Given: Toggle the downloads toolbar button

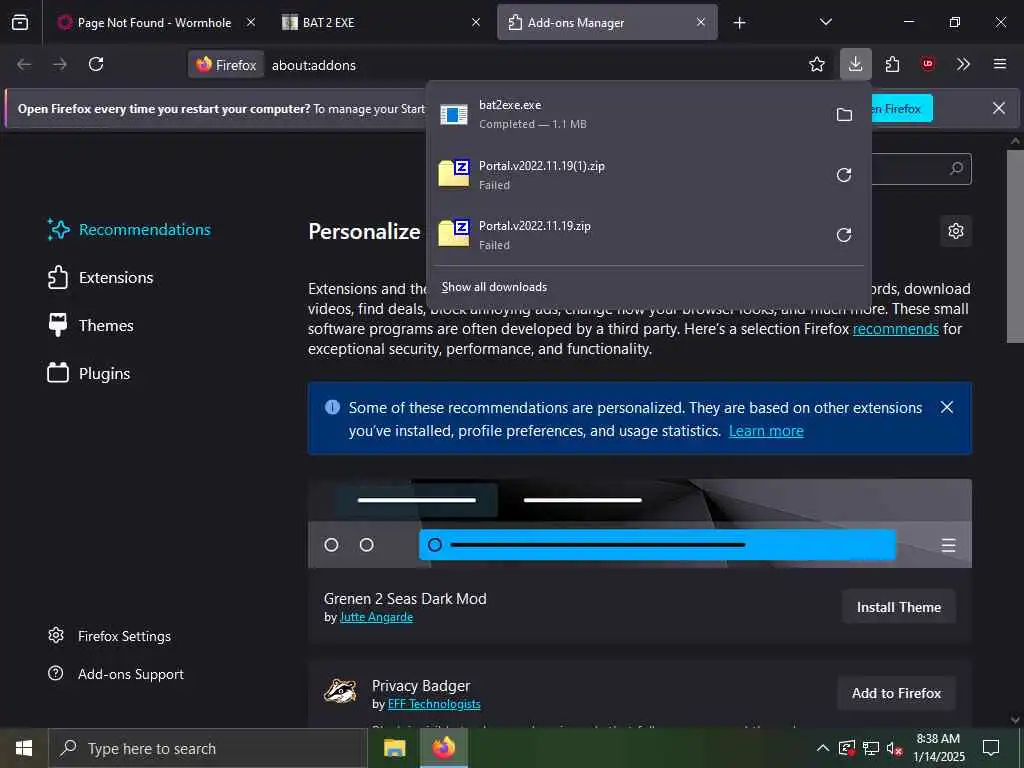Looking at the screenshot, I should [x=856, y=64].
